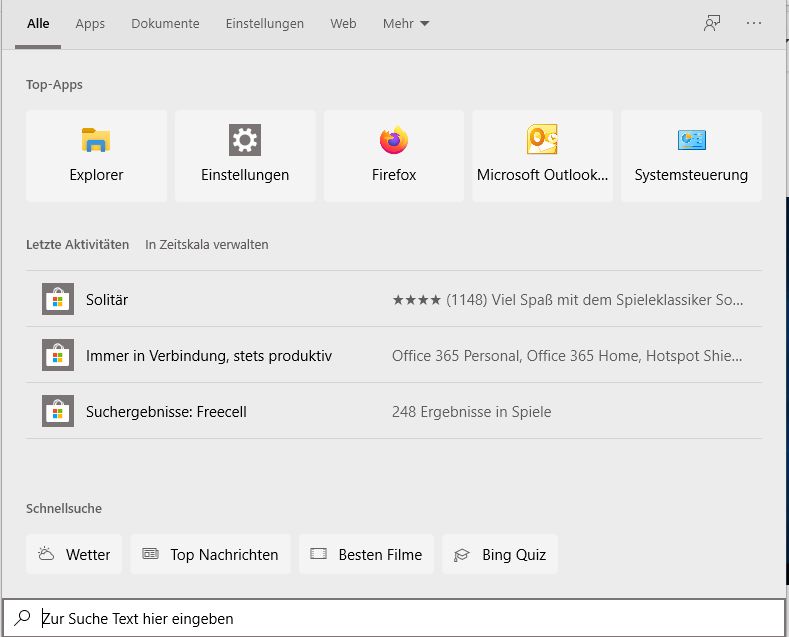Click the Bing Quiz label text
The image size is (789, 637).
pyautogui.click(x=514, y=554)
